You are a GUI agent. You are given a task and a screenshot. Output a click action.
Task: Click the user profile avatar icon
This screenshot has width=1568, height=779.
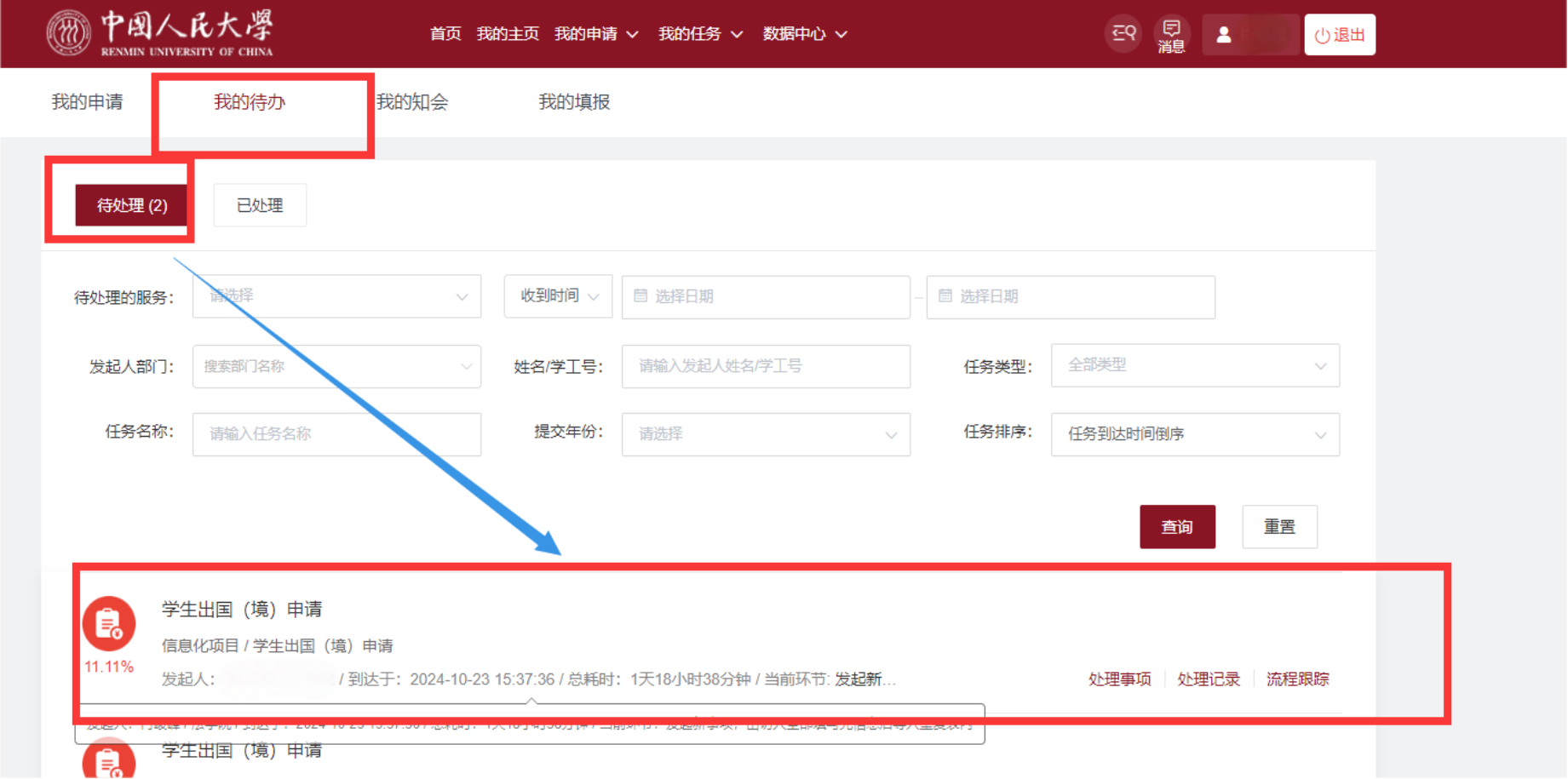[1224, 35]
